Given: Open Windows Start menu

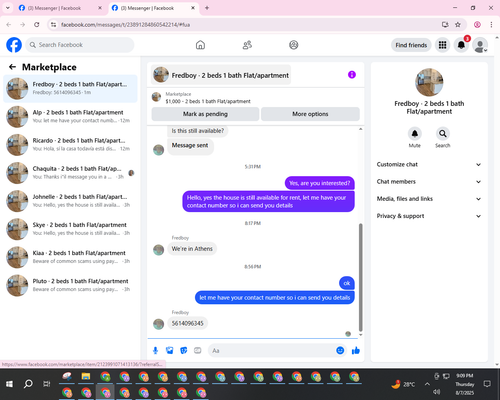Looking at the screenshot, I should [x=9, y=384].
